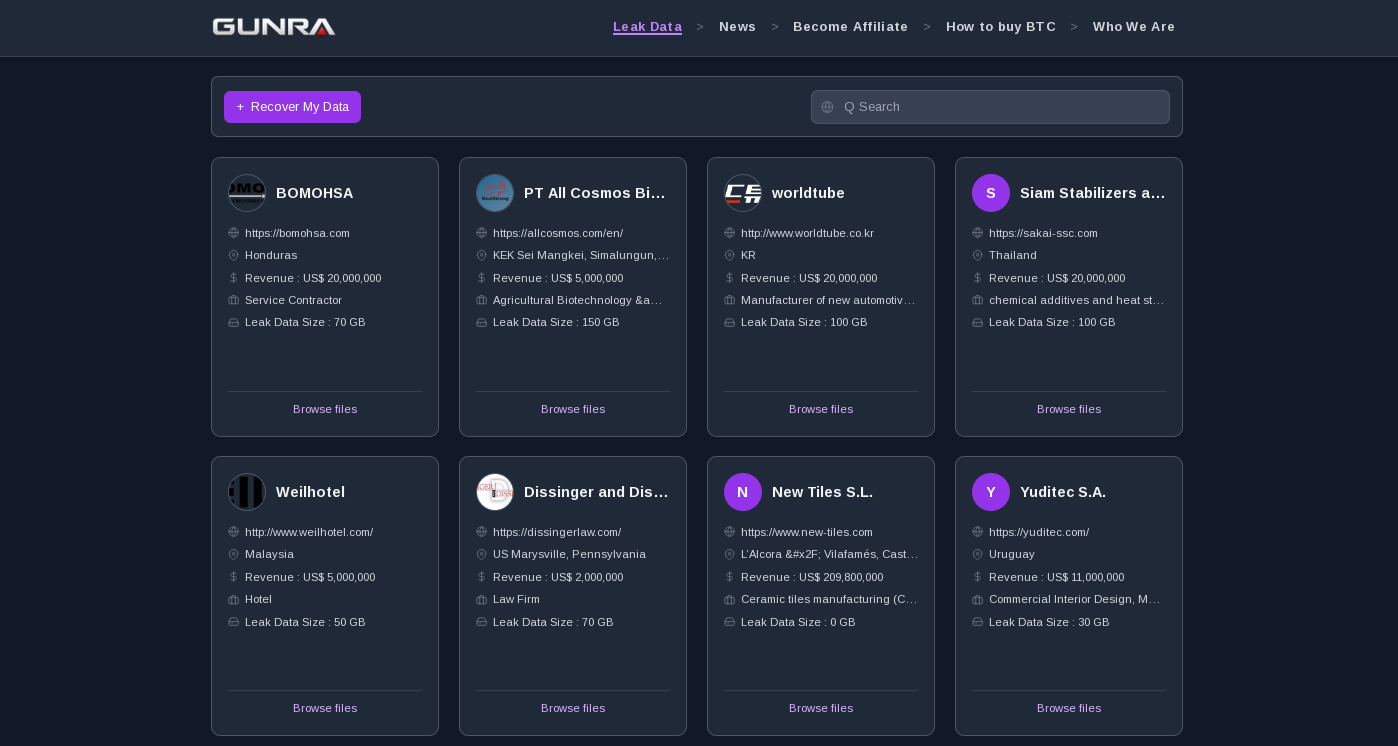Click Browse files on the Dissinger card
This screenshot has height=746, width=1398.
(x=573, y=708)
